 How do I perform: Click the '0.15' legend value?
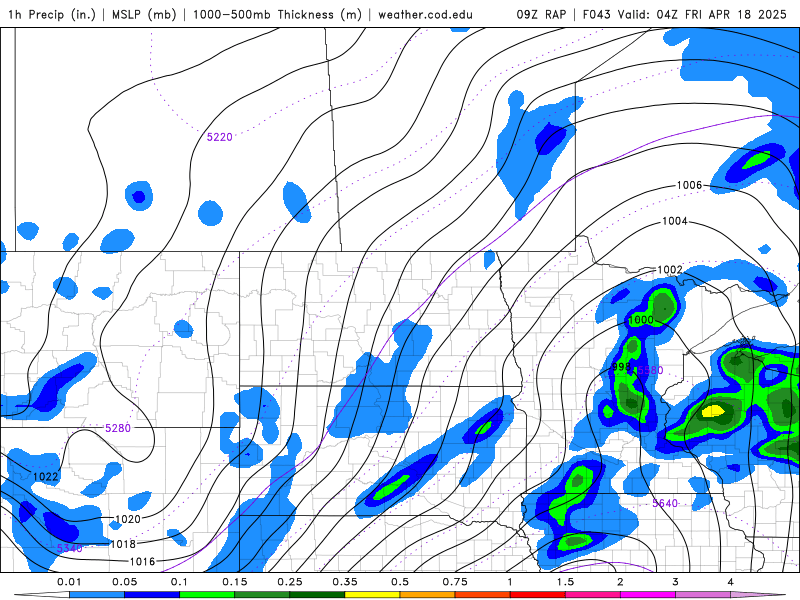[235, 582]
